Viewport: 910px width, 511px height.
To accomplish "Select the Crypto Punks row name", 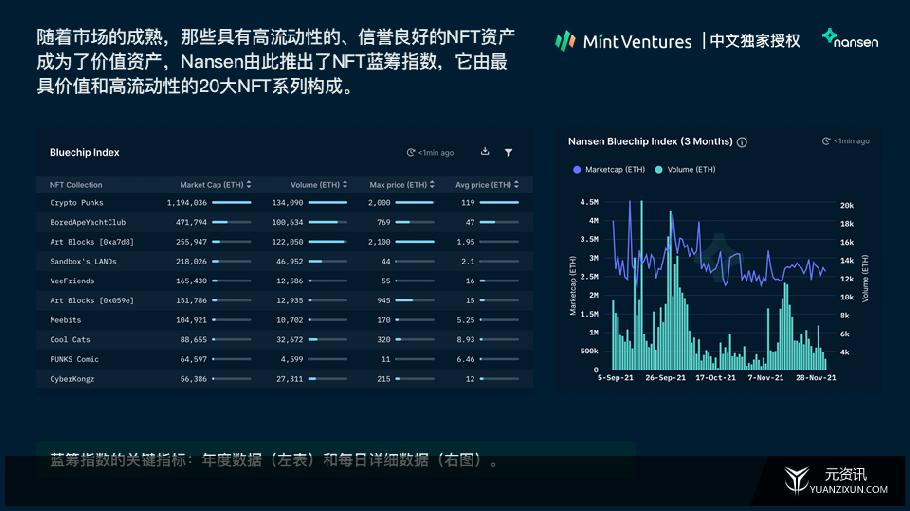I will pos(77,203).
